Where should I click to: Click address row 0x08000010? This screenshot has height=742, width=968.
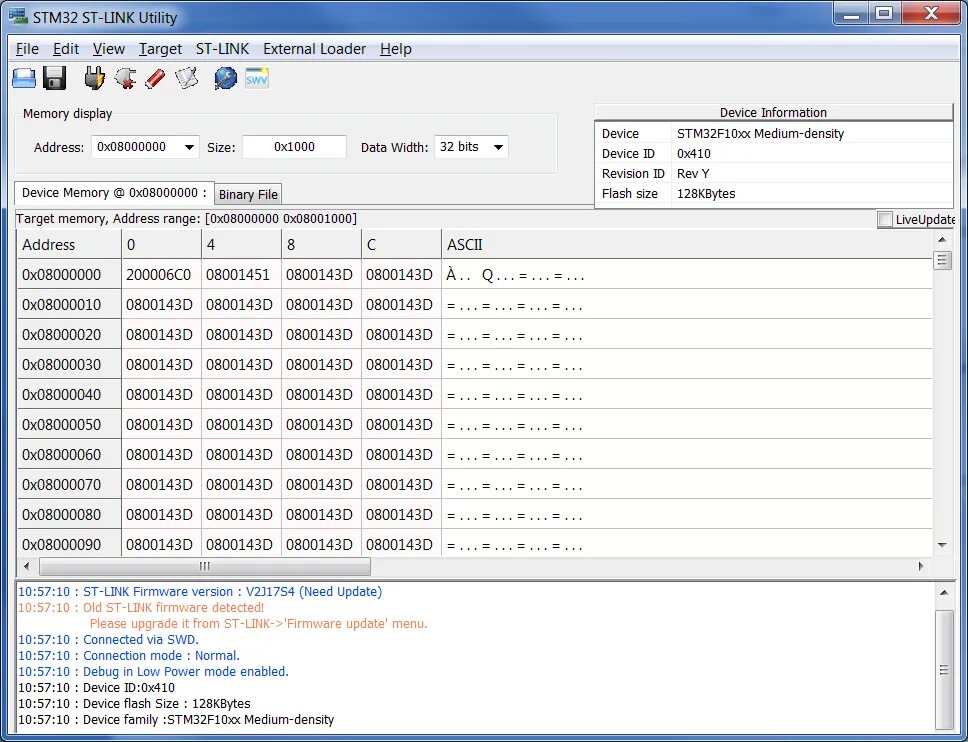pyautogui.click(x=69, y=305)
